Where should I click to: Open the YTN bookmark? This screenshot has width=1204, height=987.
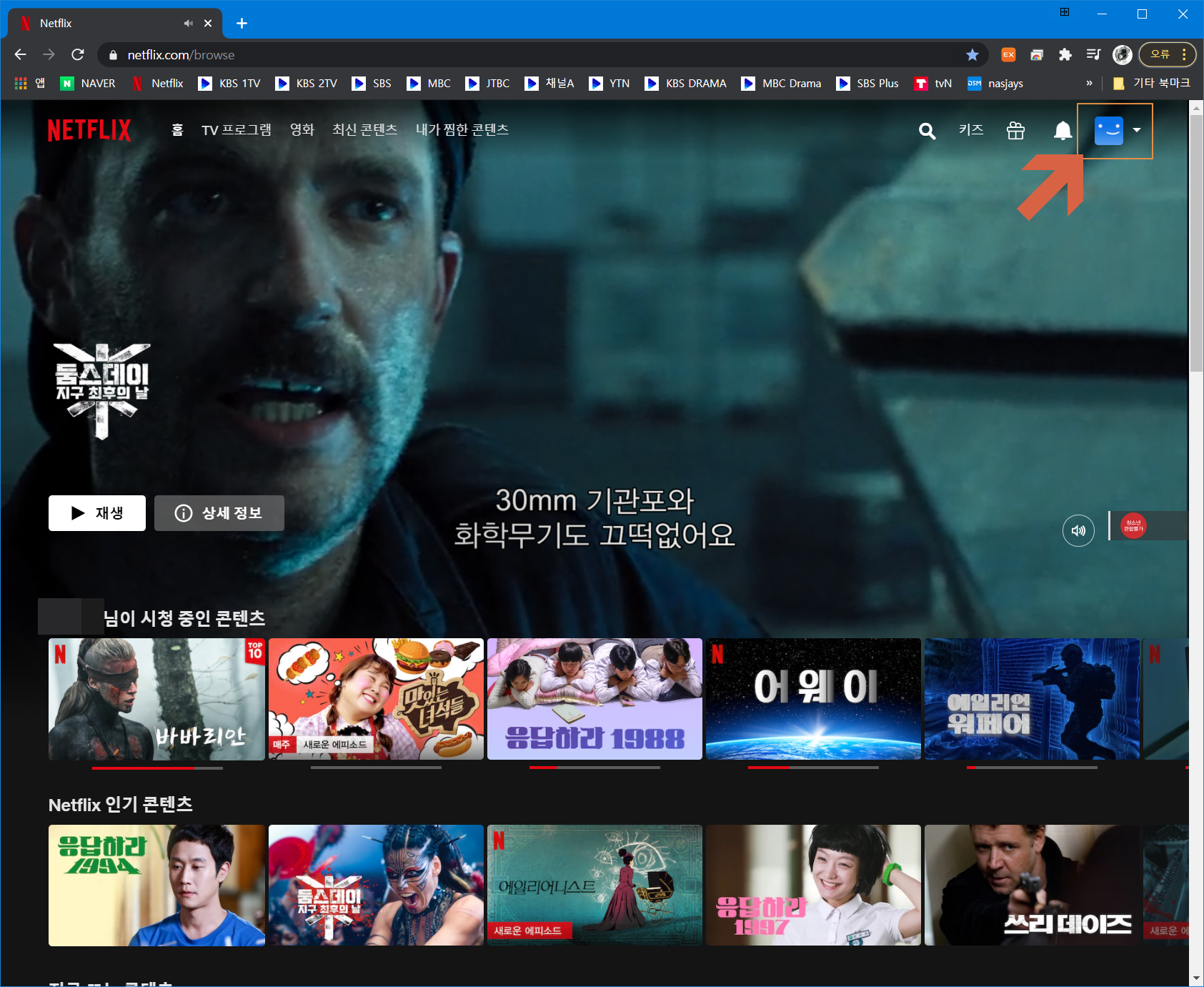[610, 84]
